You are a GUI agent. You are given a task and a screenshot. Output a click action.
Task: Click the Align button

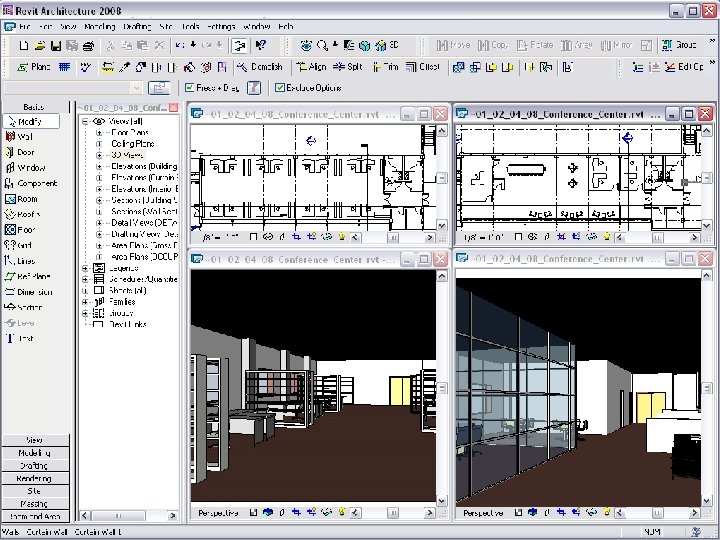click(x=311, y=67)
